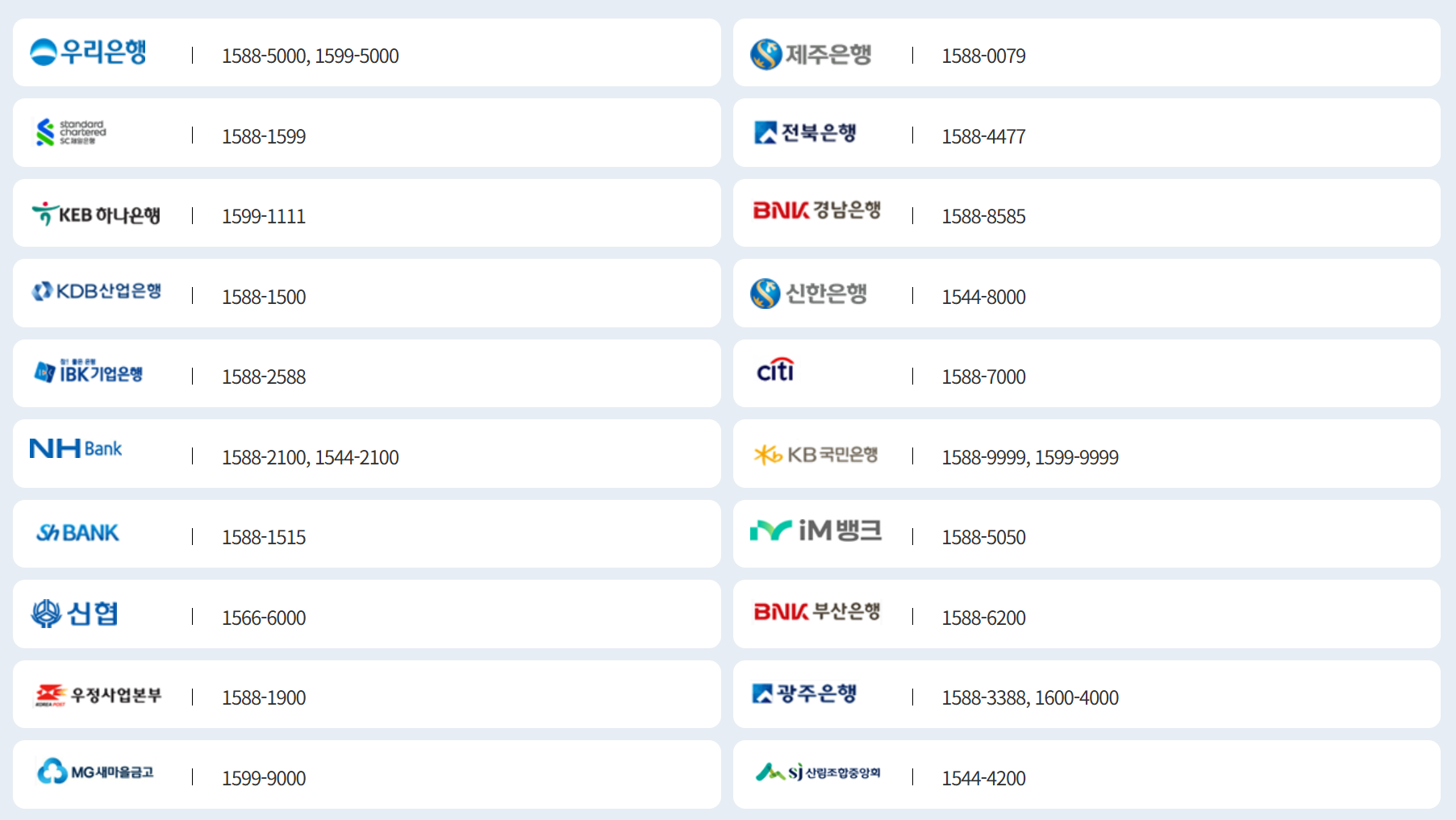Click phone numbers 1588-3388, 1600-4000
Viewport: 1456px width, 820px height.
coord(1030,697)
